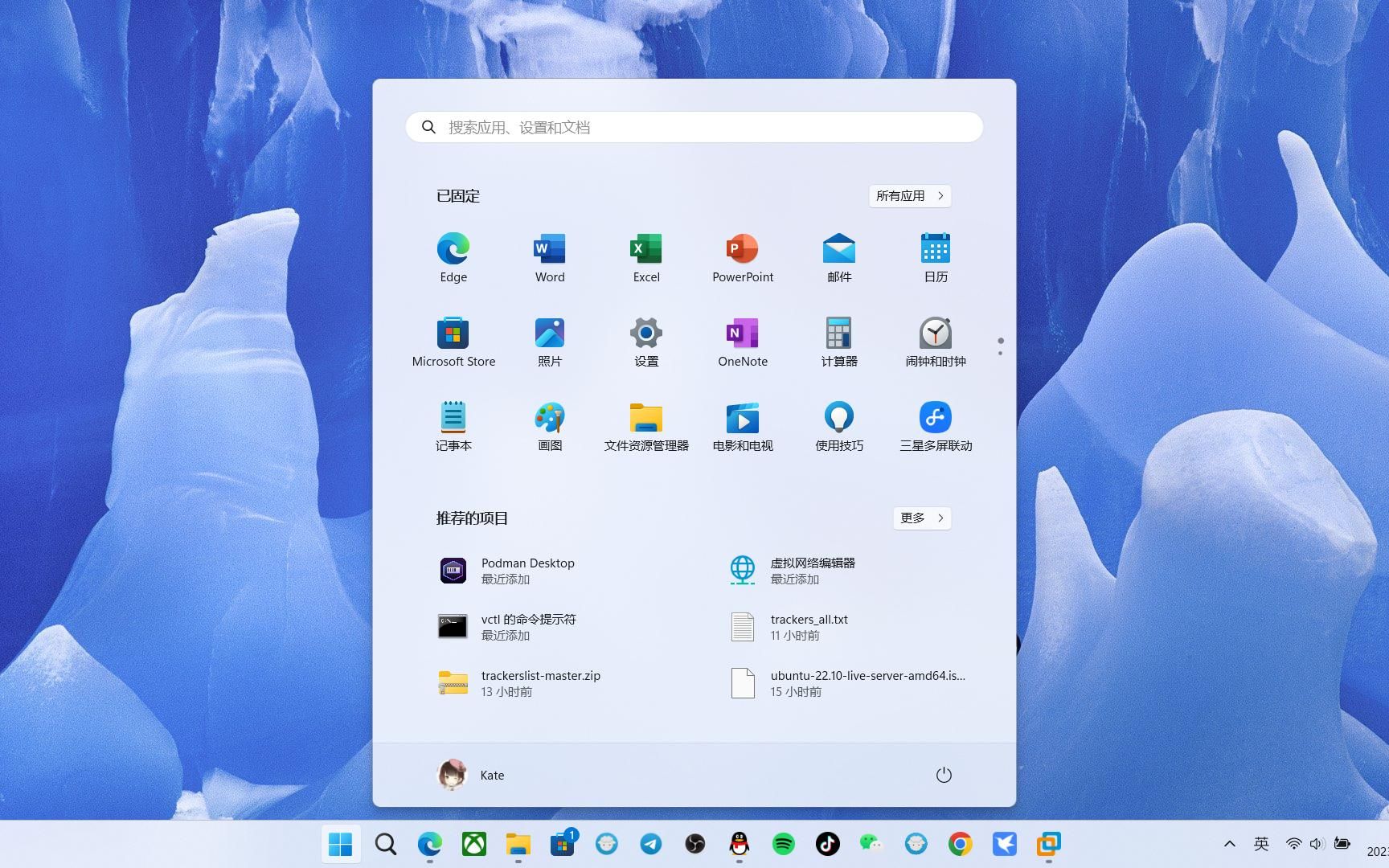Open the blue bird app on taskbar

(x=1005, y=844)
